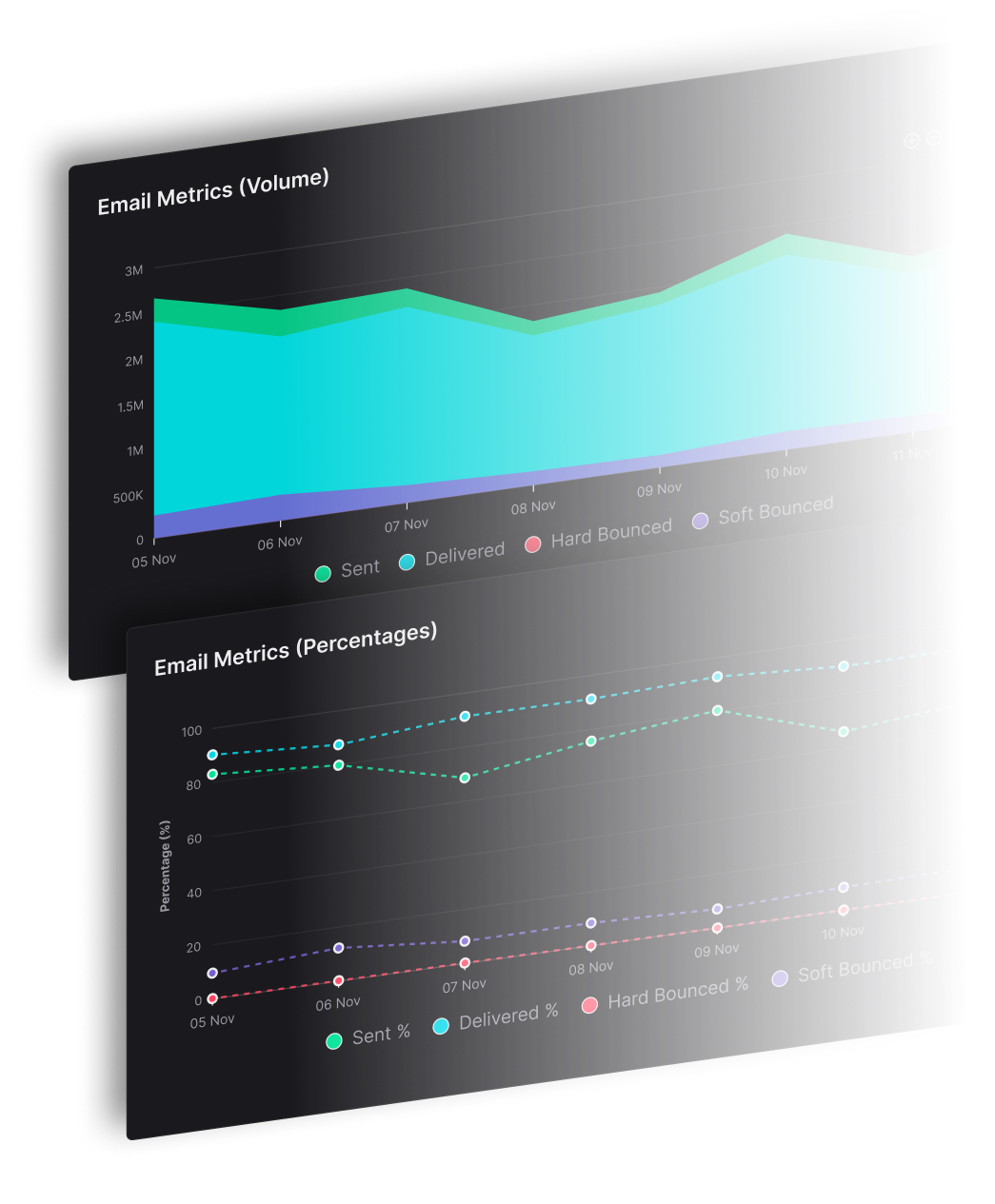Select Delivered % data point on 07 Nov
Viewport: 995px width, 1204px height.
pyautogui.click(x=465, y=716)
